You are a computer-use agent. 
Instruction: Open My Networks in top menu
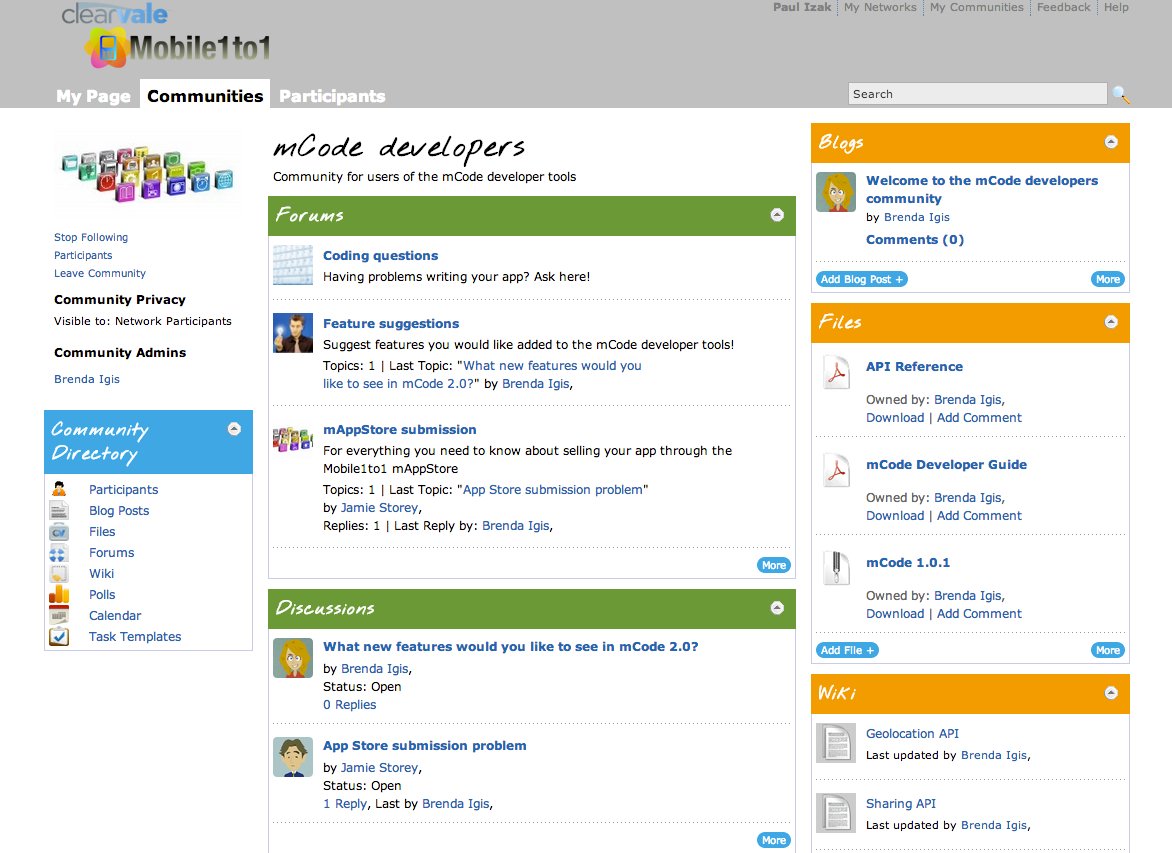[880, 7]
